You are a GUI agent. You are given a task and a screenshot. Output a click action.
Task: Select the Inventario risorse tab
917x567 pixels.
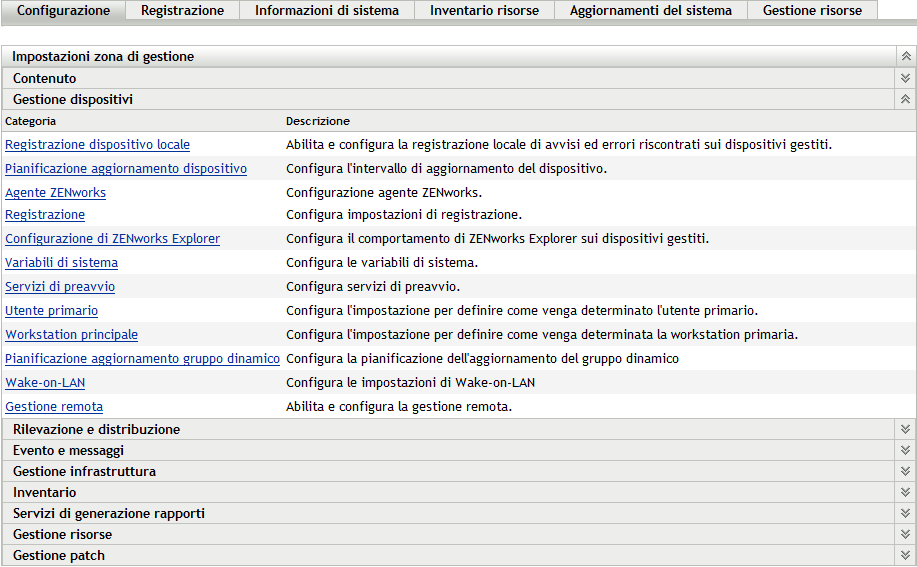coord(484,11)
